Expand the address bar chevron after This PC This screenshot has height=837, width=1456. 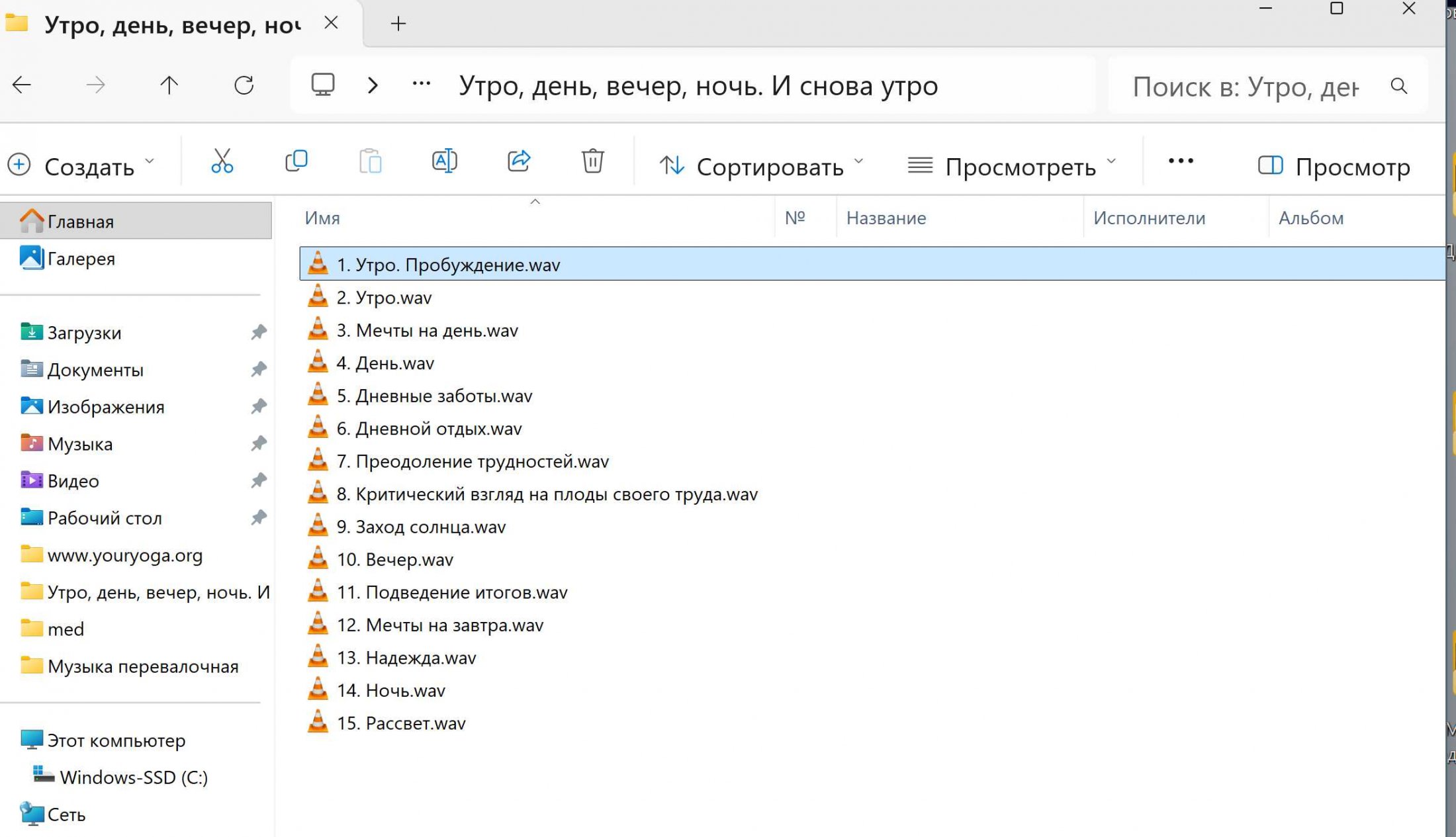[373, 85]
